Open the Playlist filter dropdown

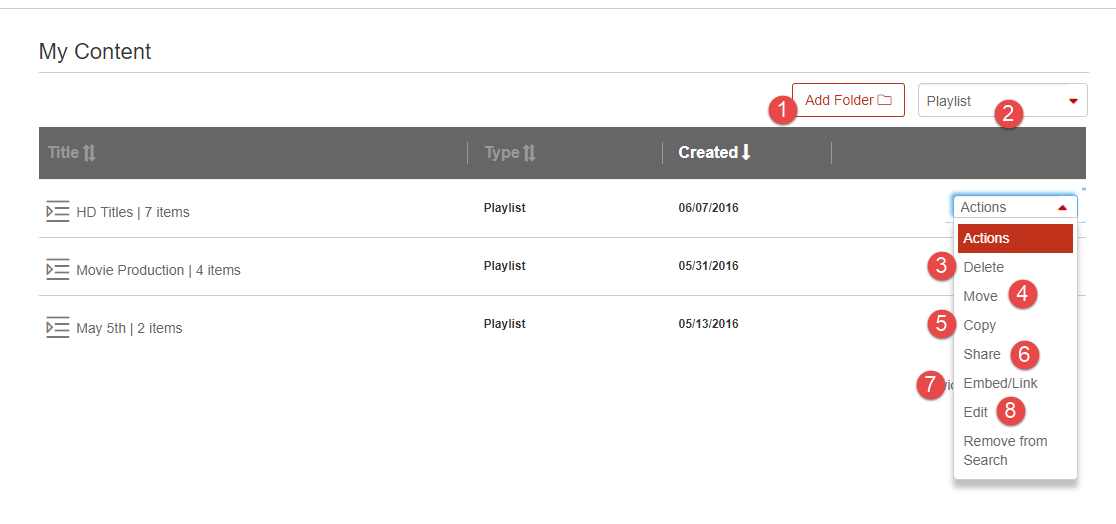click(1003, 100)
